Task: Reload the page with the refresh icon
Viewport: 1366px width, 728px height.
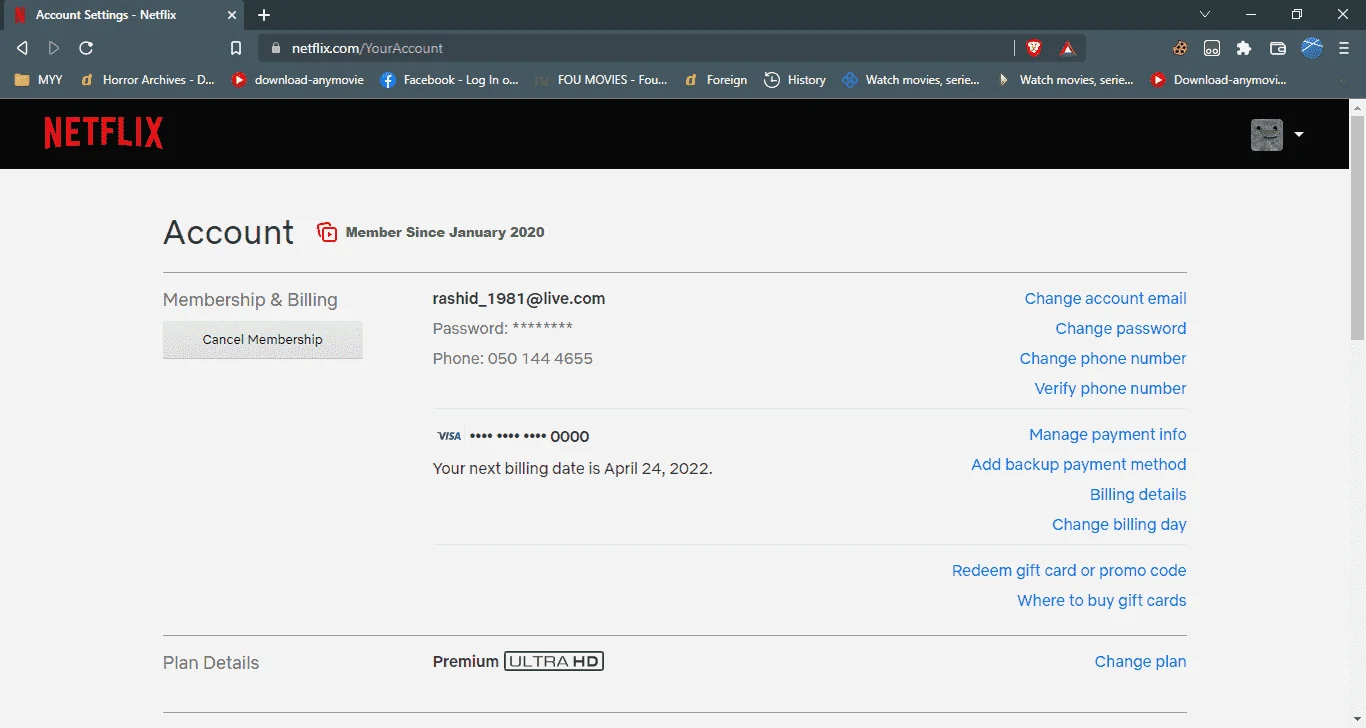Action: pyautogui.click(x=86, y=48)
